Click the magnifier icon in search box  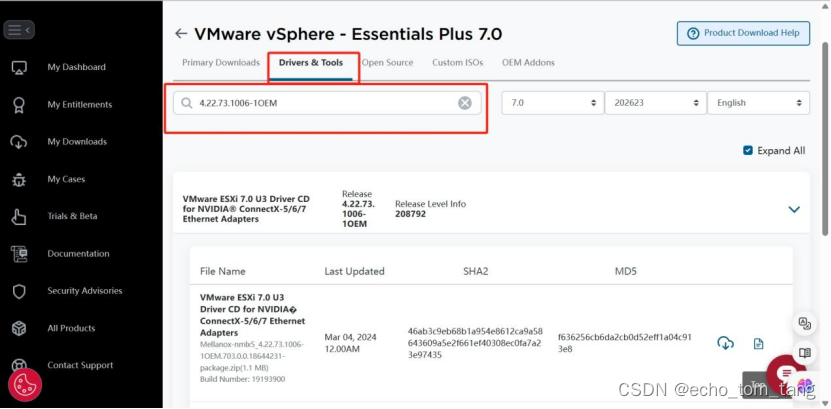(187, 103)
